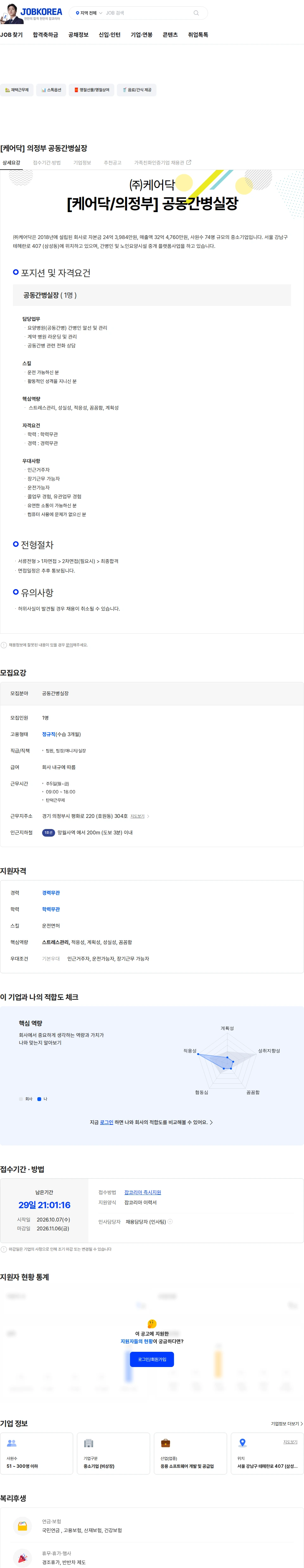
Task: Click the 로그인 link in 적합도 section
Action: (106, 1122)
